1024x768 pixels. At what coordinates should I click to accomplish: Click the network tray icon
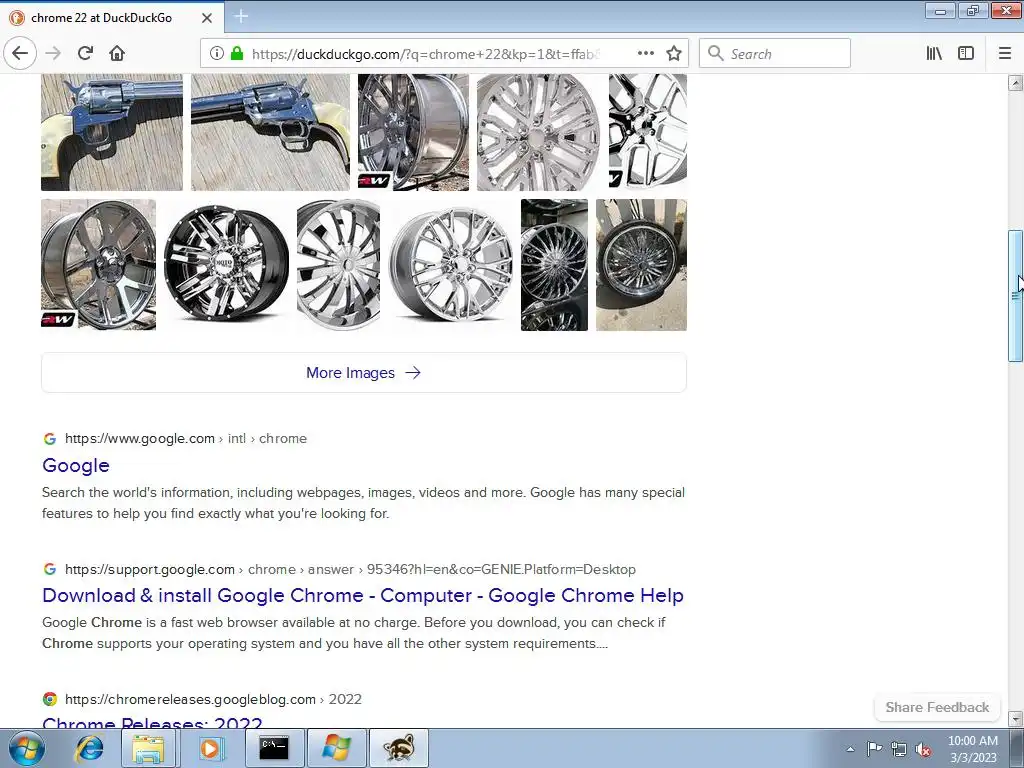[x=899, y=749]
